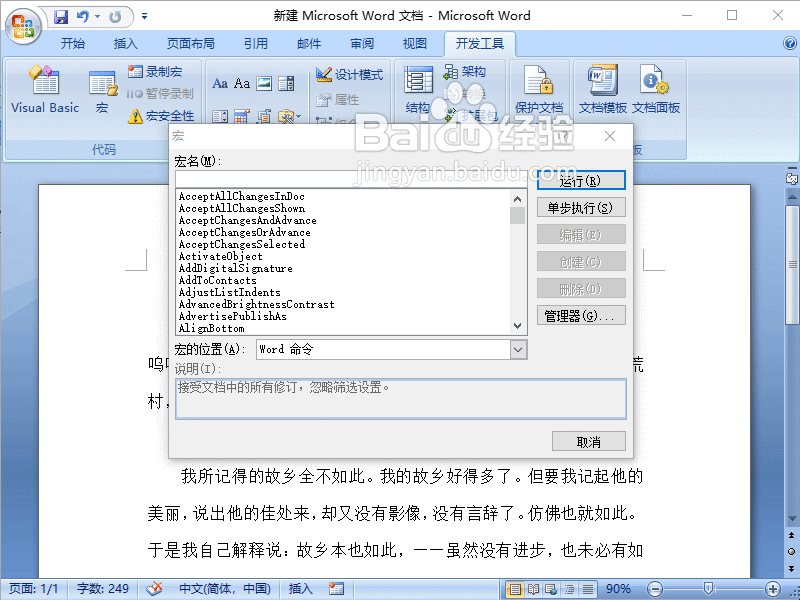Open the 页面布局 (Page Layout) tab
This screenshot has width=800, height=600.
(x=191, y=44)
